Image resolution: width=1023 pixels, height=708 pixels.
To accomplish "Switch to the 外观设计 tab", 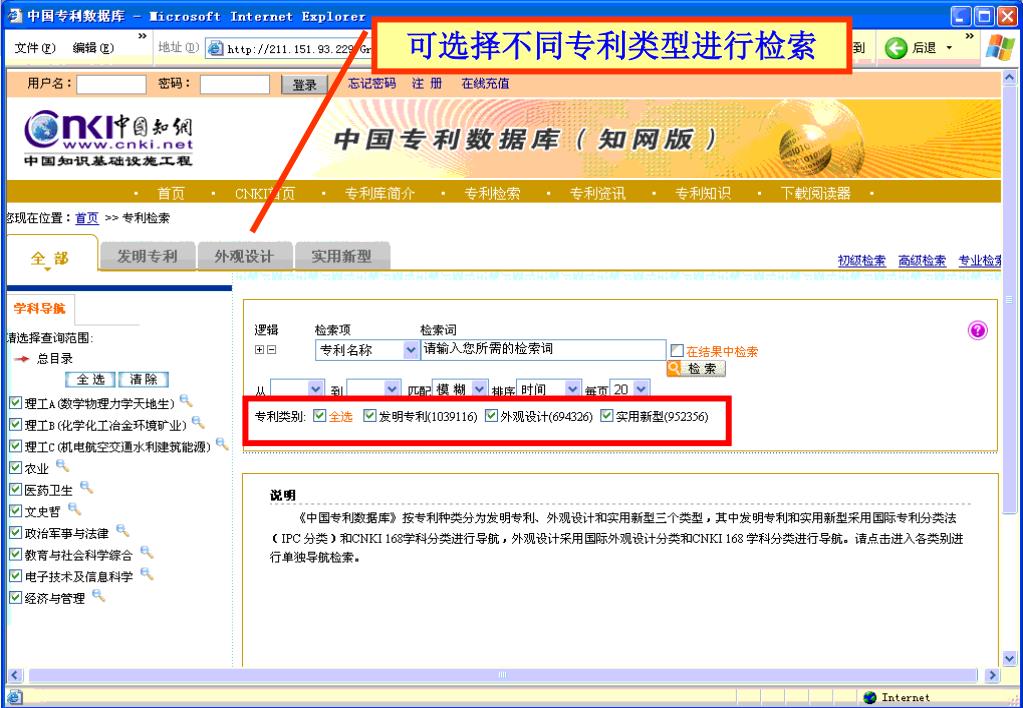I will point(245,256).
